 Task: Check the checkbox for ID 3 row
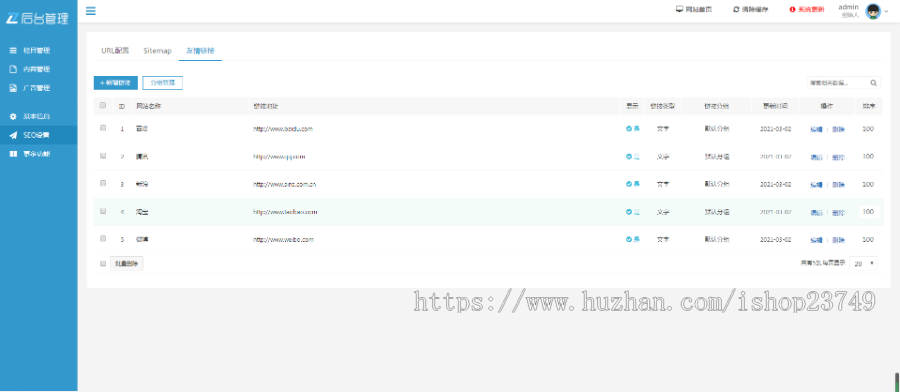(x=103, y=183)
